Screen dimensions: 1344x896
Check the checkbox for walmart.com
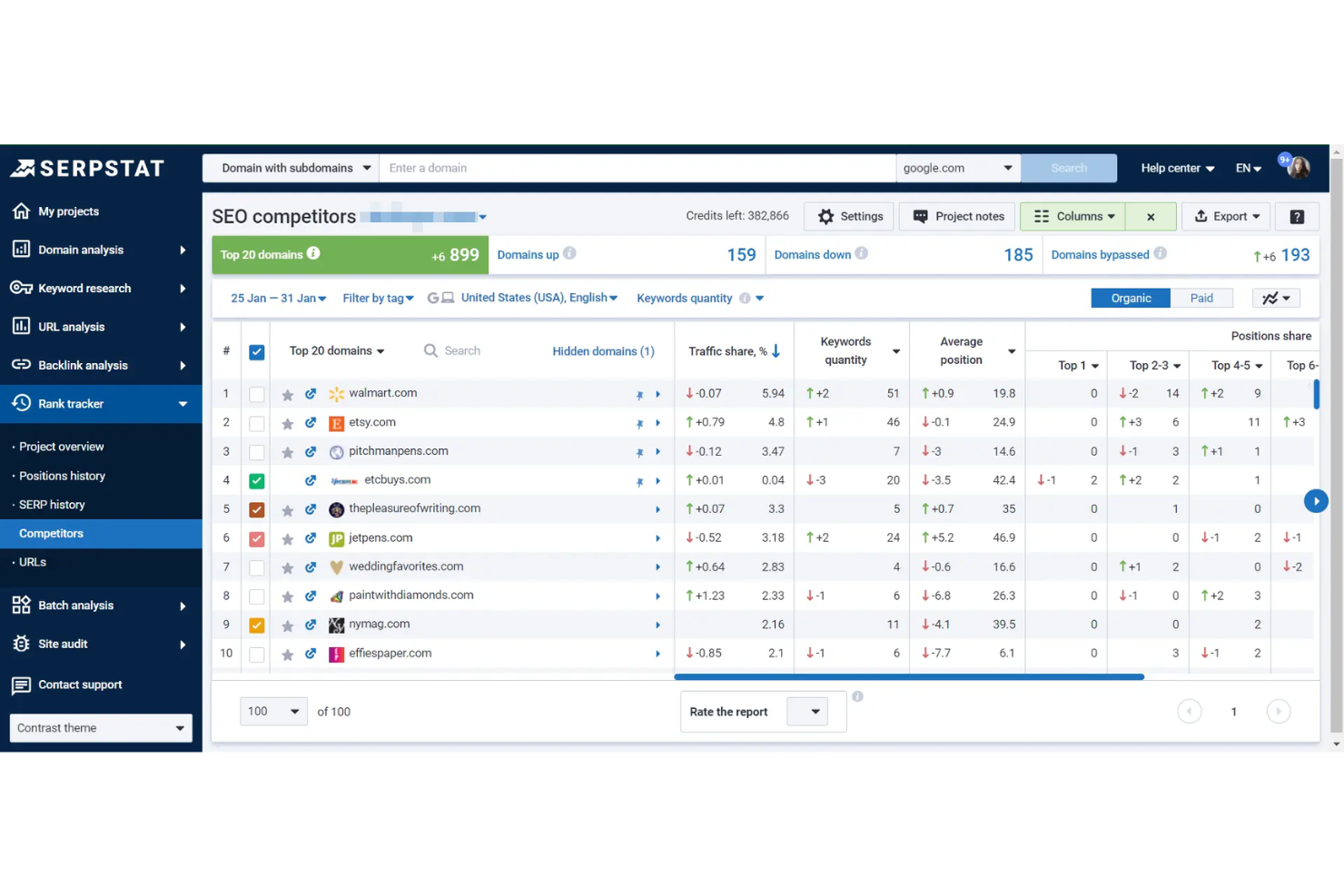pyautogui.click(x=256, y=393)
